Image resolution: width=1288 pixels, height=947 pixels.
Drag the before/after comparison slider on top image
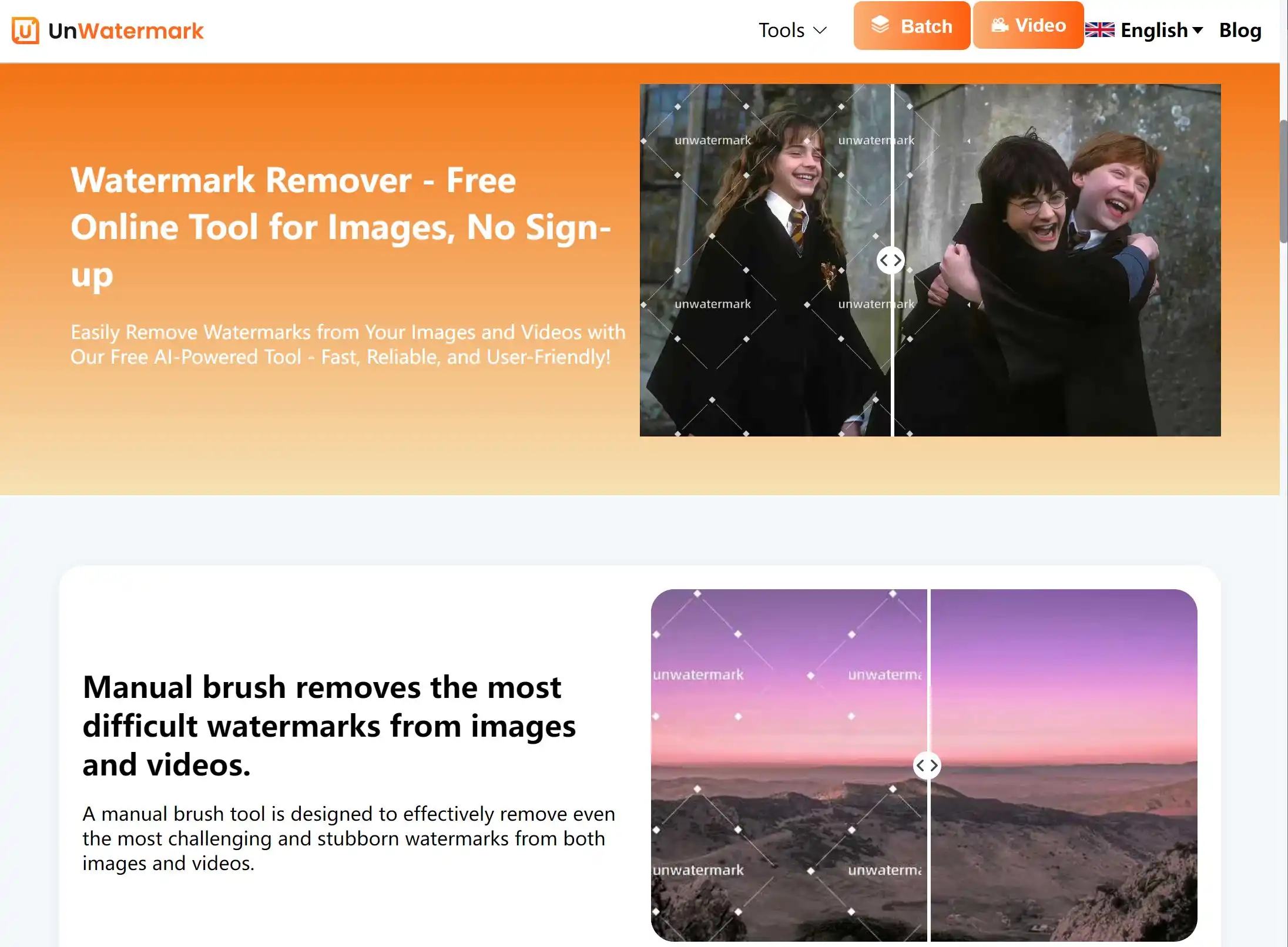tap(890, 260)
